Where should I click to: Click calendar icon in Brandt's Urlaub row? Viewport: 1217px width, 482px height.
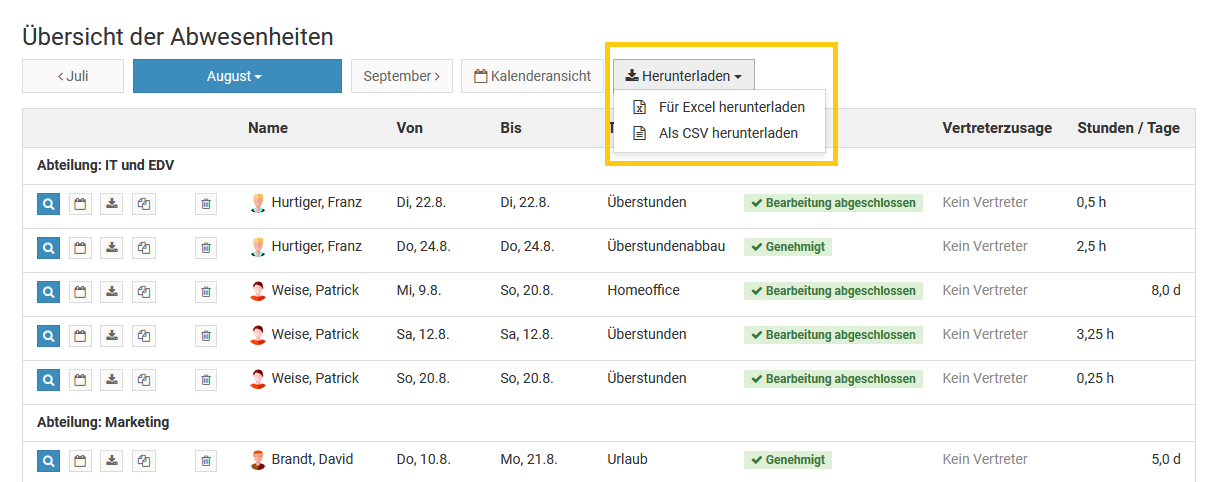[x=80, y=461]
